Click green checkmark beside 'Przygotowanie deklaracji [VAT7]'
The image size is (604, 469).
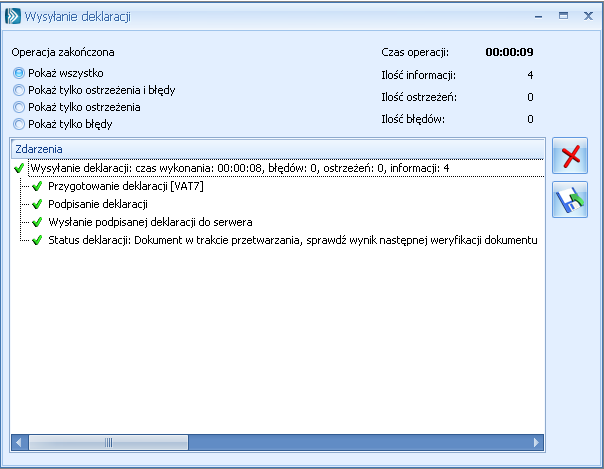click(x=37, y=186)
